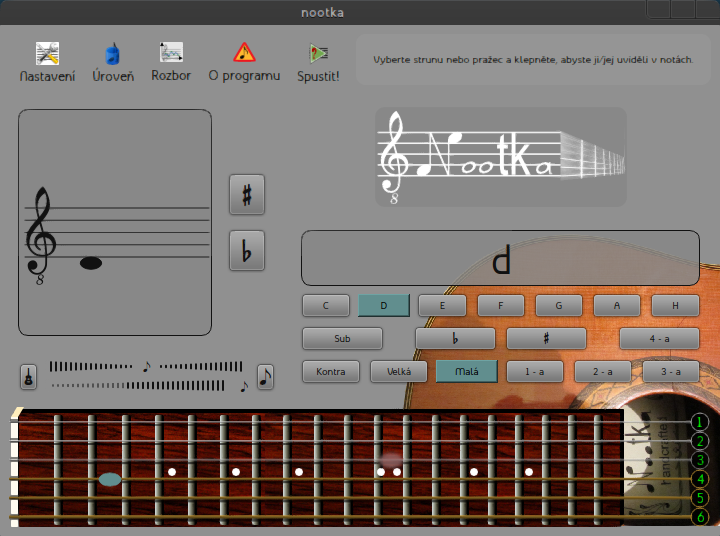This screenshot has width=720, height=536.
Task: Select string number 6 circle
Action: (700, 517)
